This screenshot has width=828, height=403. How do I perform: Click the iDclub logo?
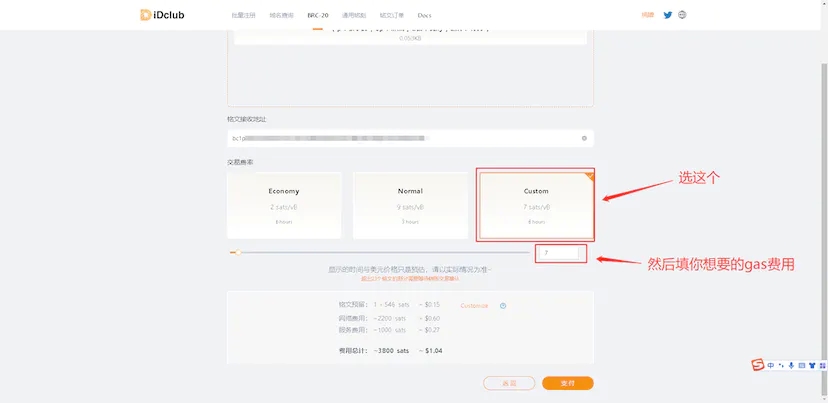point(163,15)
